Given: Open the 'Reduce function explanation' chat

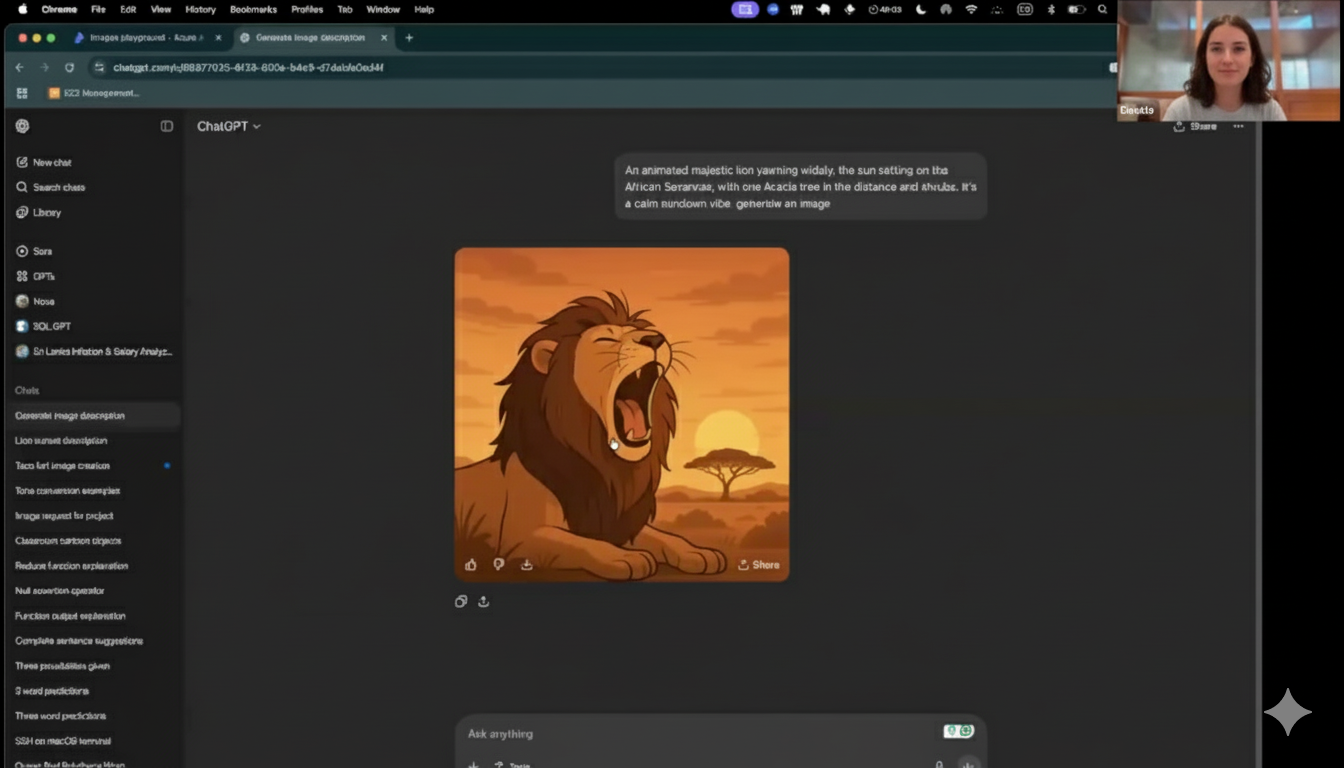Looking at the screenshot, I should 71,565.
